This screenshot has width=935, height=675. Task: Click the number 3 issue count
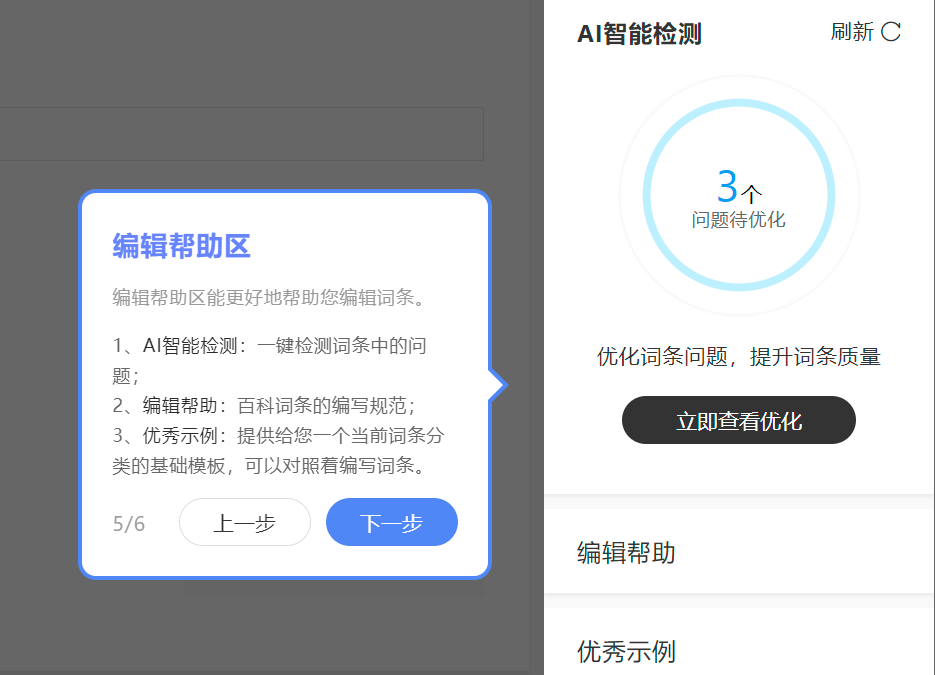[x=727, y=187]
